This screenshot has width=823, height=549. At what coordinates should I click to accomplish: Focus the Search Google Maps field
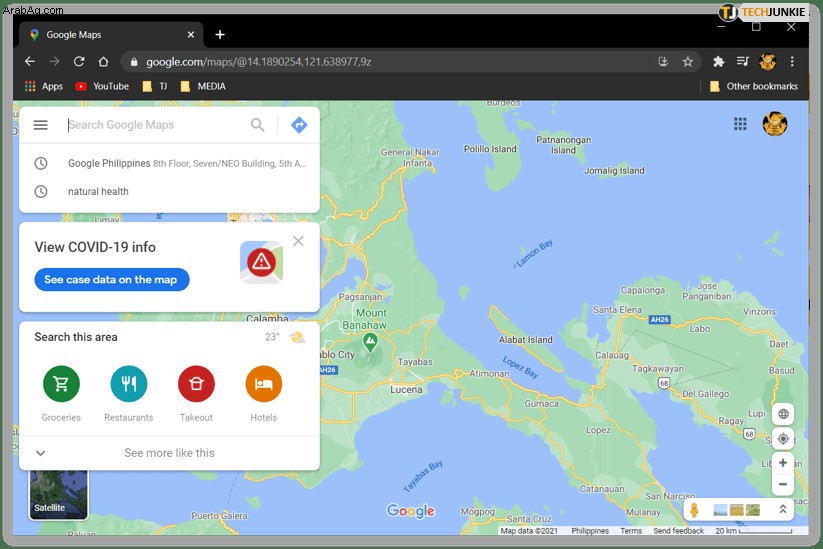157,125
